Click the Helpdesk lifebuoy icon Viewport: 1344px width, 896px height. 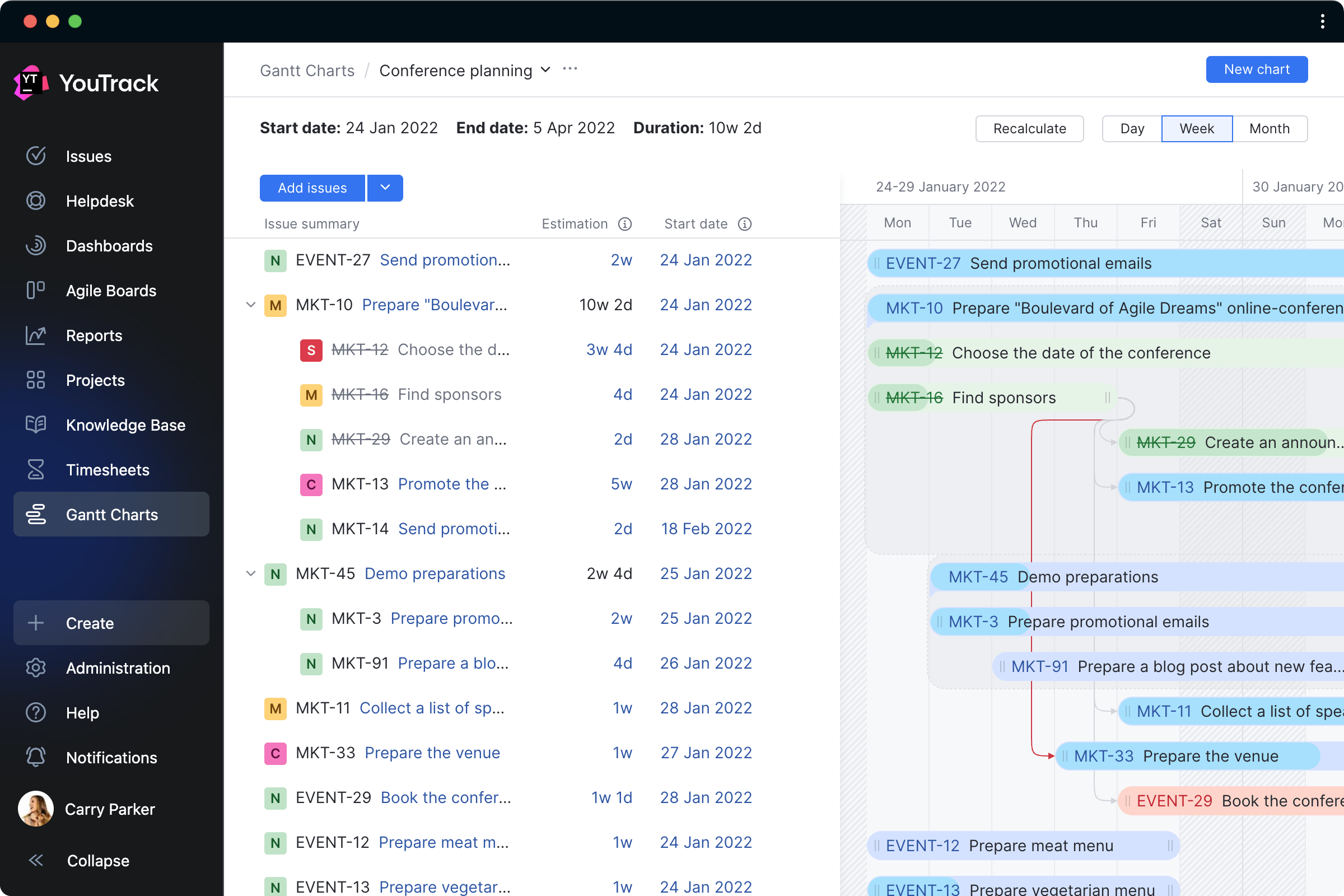[35, 200]
